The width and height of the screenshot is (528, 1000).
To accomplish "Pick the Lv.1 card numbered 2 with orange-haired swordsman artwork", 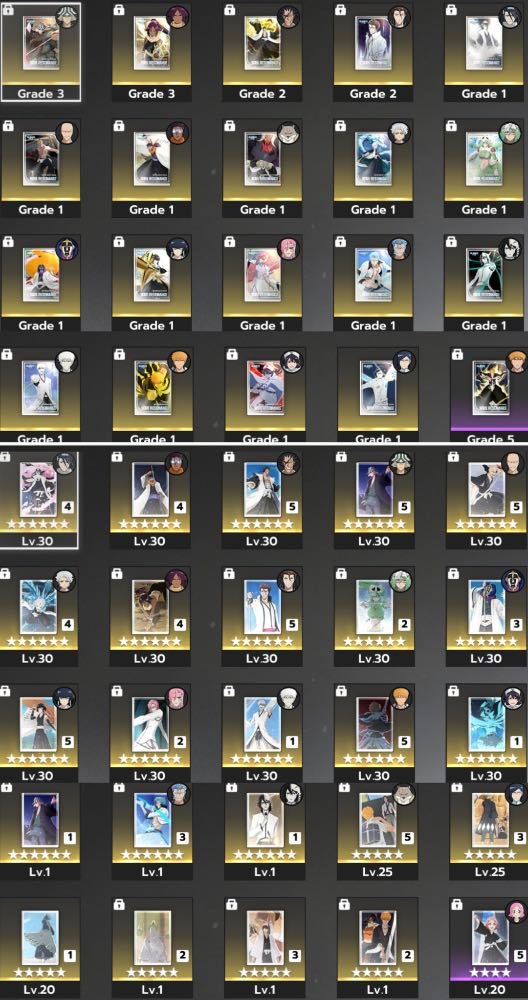I will [378, 948].
